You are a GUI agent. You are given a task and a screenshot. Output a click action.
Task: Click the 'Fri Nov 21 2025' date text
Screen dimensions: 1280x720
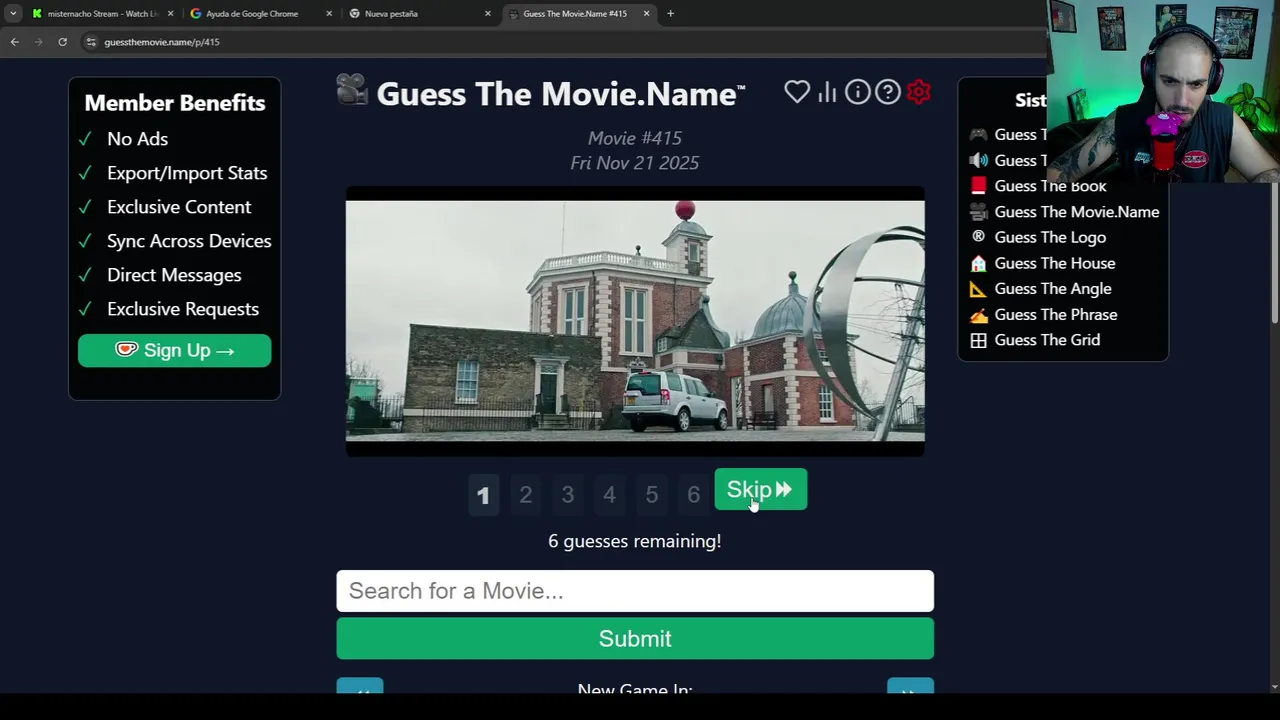click(x=634, y=163)
